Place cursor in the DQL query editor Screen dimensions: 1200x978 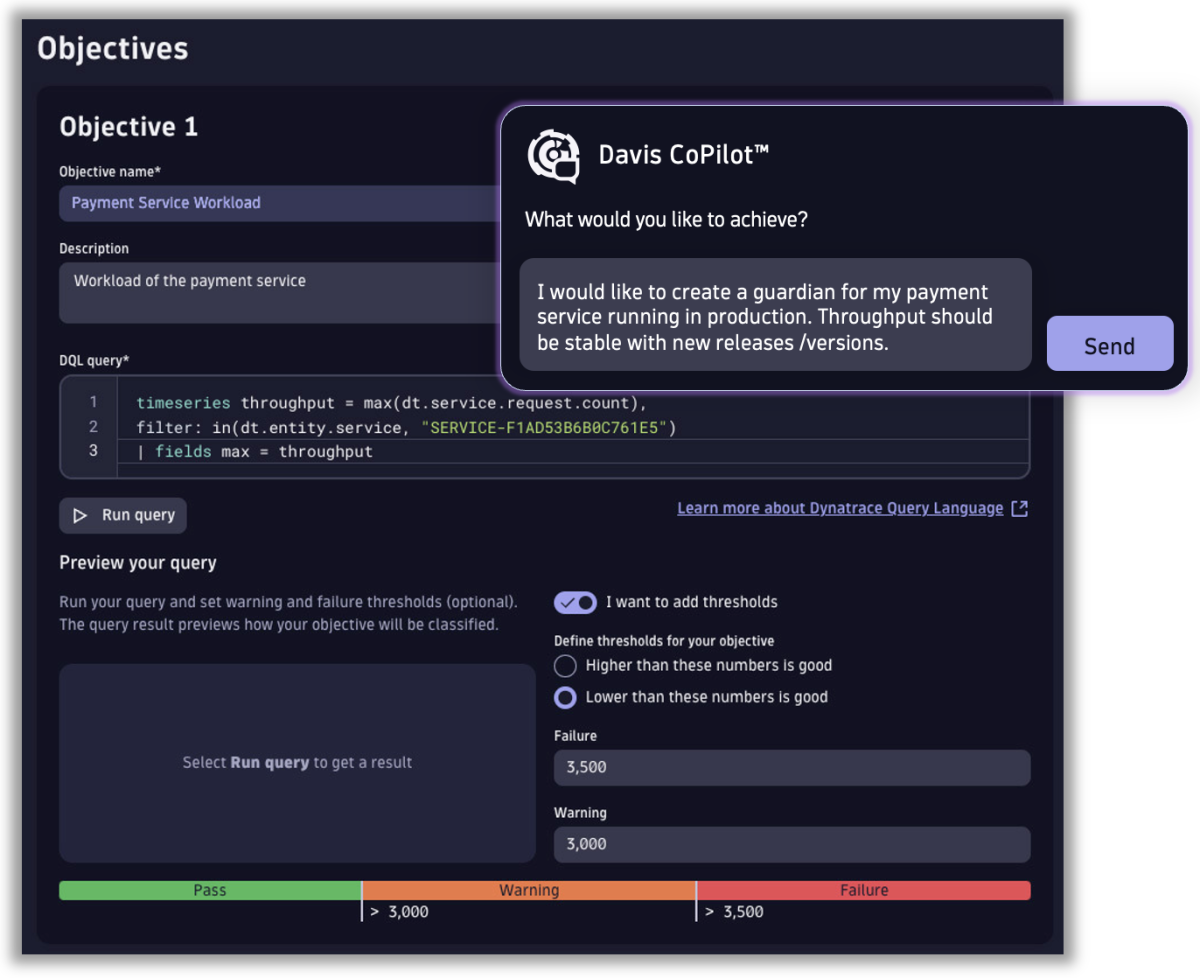pos(400,427)
